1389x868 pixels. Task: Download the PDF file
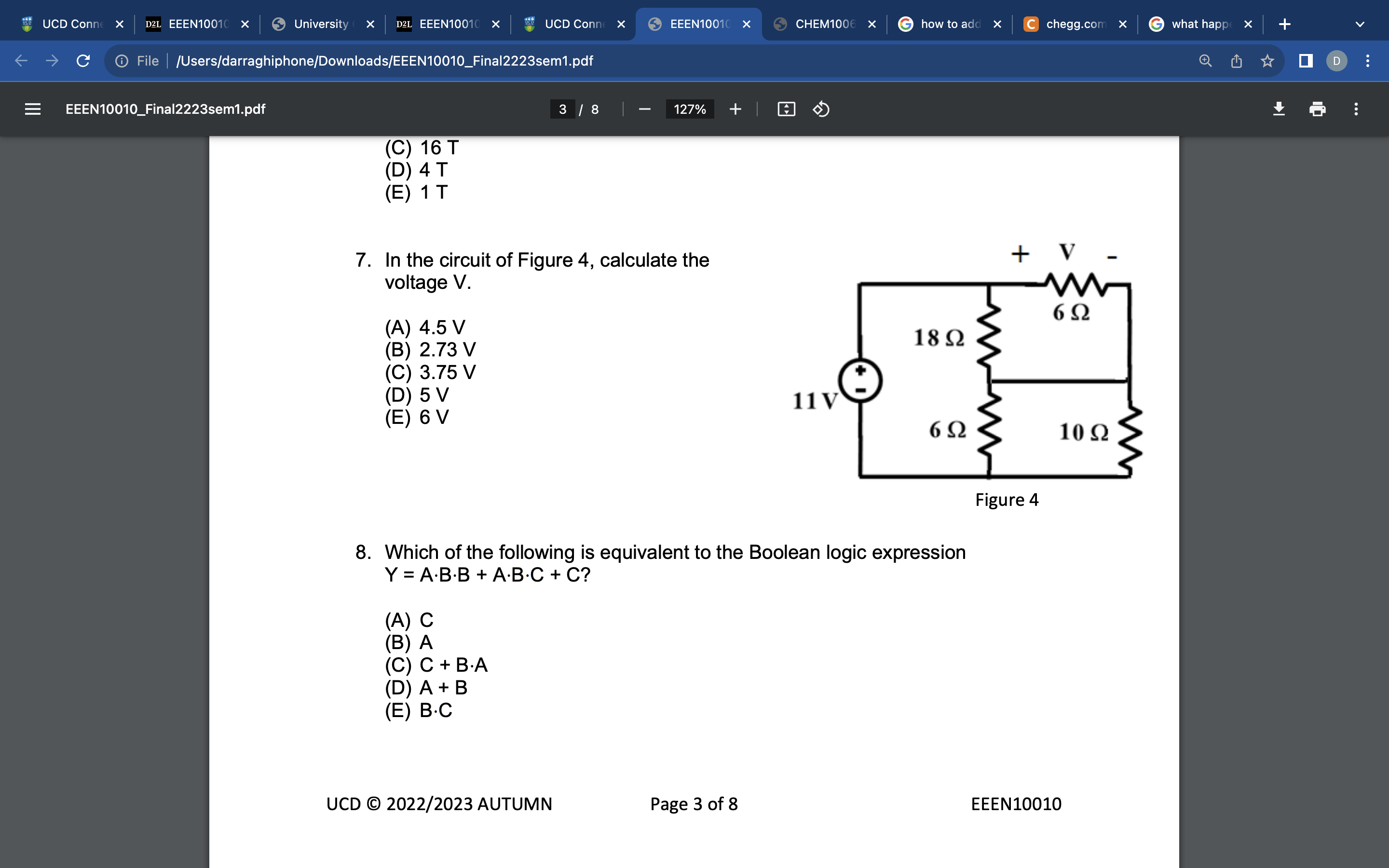click(x=1280, y=109)
